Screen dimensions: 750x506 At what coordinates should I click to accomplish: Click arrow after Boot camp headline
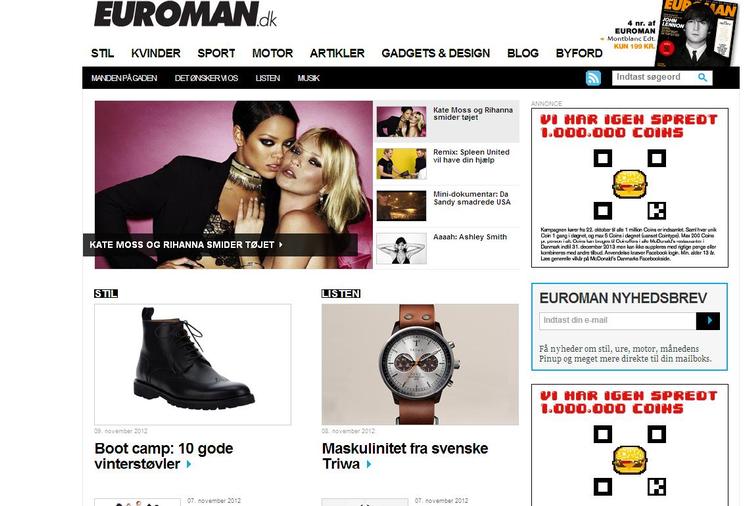coord(189,464)
